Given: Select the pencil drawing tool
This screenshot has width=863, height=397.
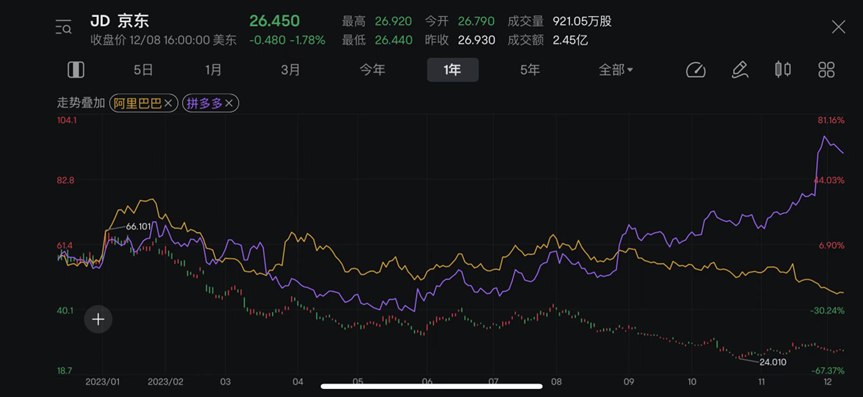Looking at the screenshot, I should [x=739, y=70].
